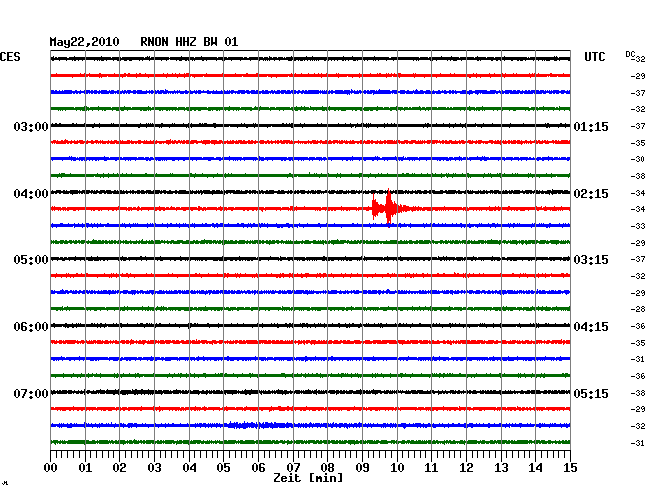This screenshot has height=494, width=650.
Task: Select the black trace at 03:00
Action: coord(310,125)
